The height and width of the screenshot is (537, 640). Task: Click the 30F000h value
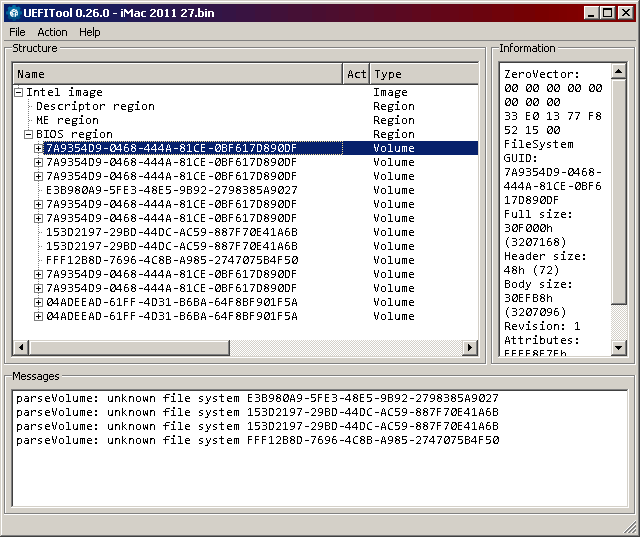528,228
